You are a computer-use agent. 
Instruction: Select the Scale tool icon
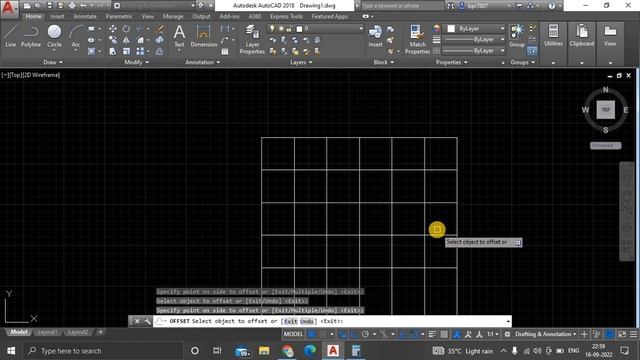click(x=127, y=51)
